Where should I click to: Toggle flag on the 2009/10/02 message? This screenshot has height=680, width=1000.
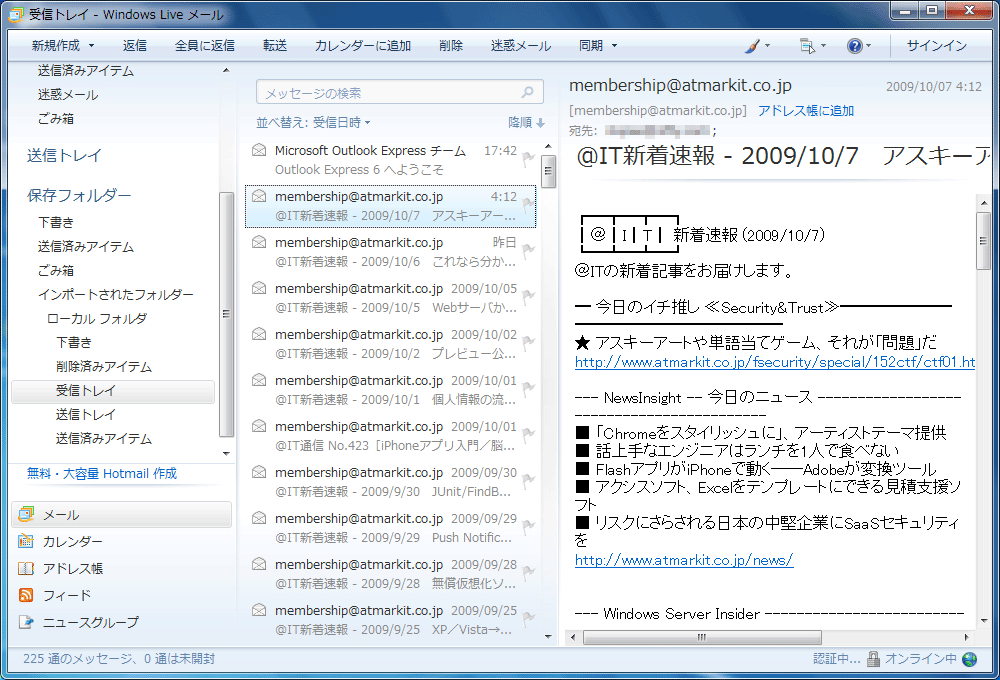point(528,343)
